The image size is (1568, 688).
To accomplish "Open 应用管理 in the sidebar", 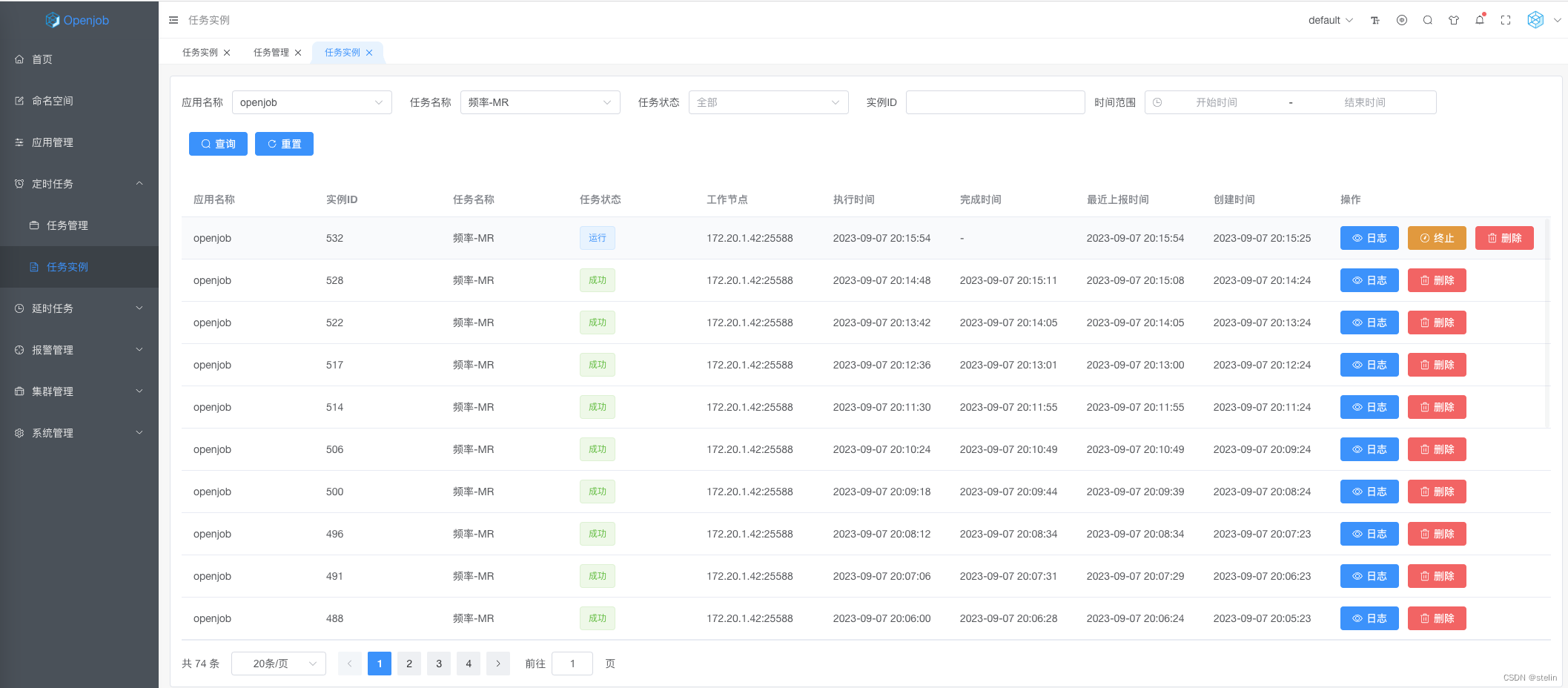I will click(79, 142).
